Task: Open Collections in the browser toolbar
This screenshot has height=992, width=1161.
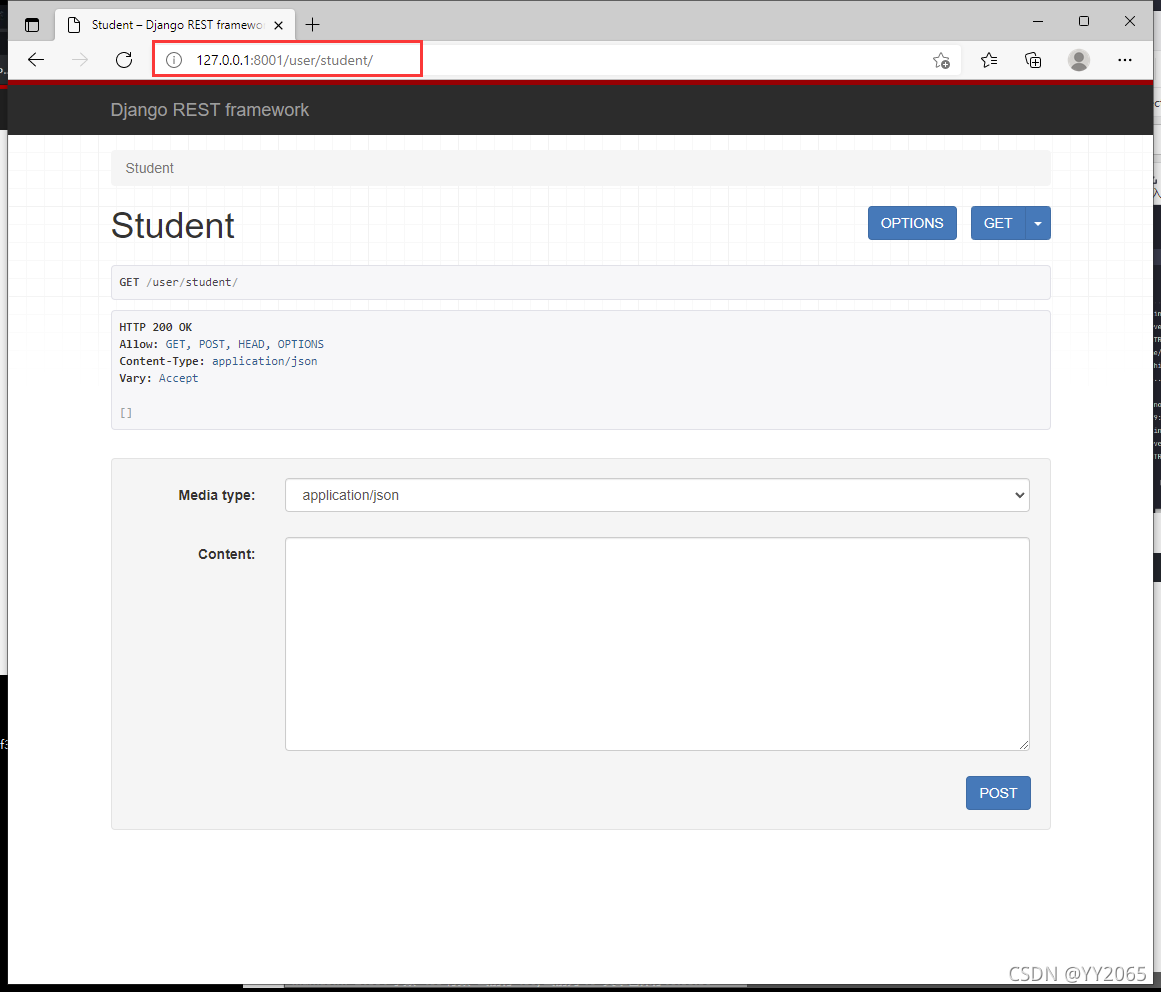Action: [1033, 60]
